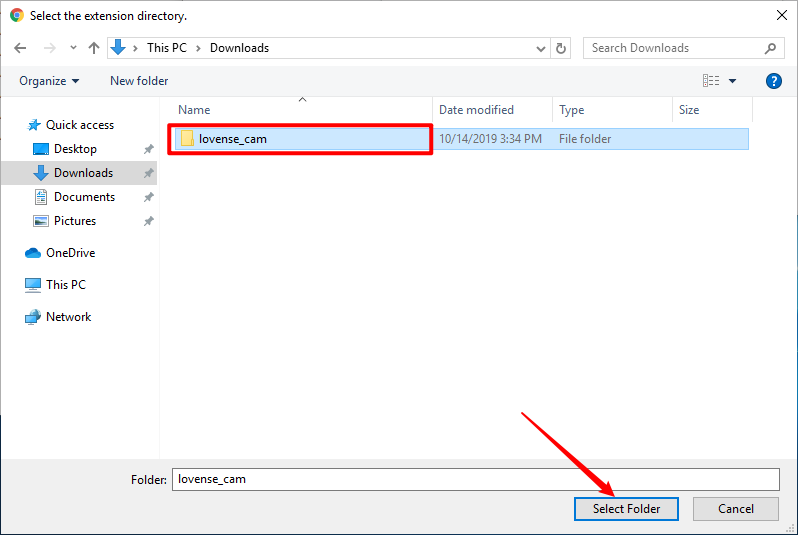Screen dimensions: 798x535
Task: Sort by Date modified column
Action: pyautogui.click(x=477, y=110)
